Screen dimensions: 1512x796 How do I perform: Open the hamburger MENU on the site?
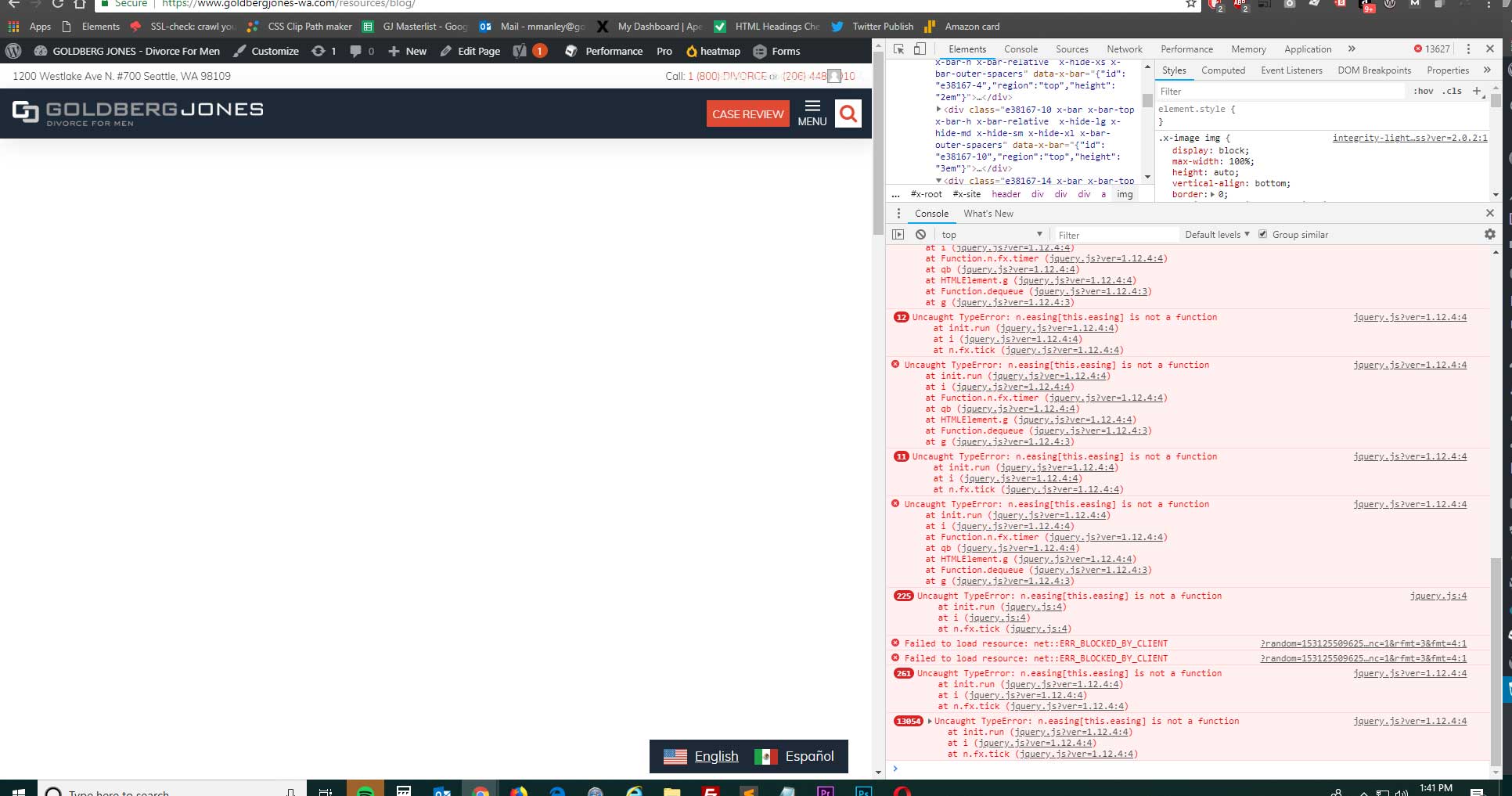812,113
